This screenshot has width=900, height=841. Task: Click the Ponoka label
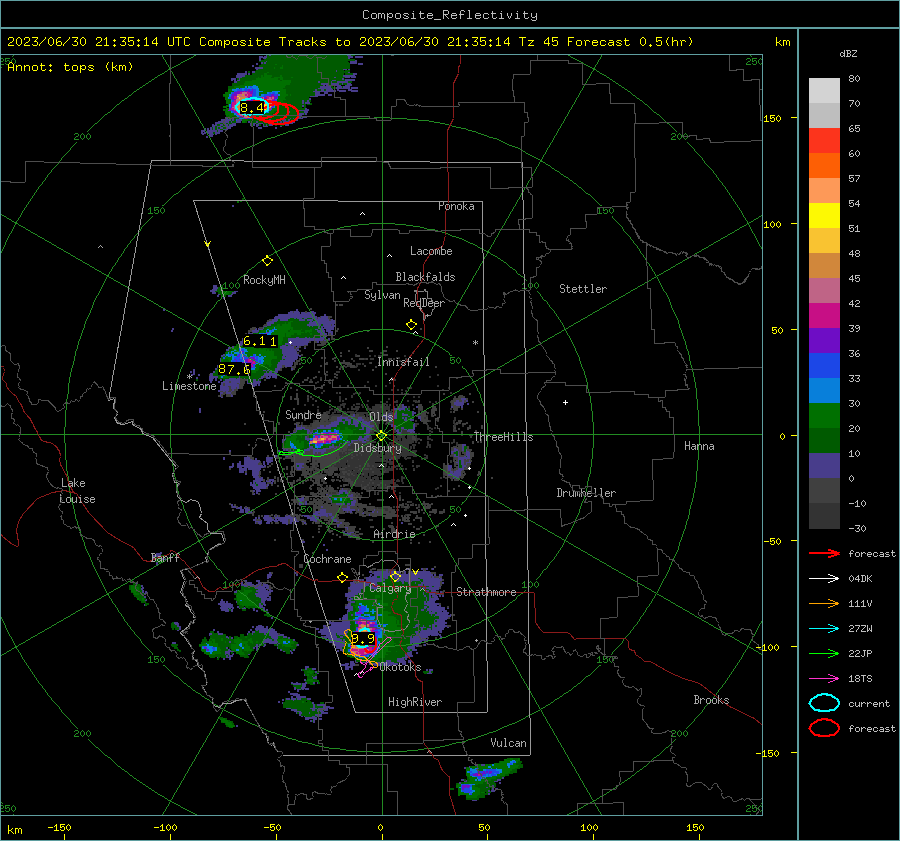(456, 206)
